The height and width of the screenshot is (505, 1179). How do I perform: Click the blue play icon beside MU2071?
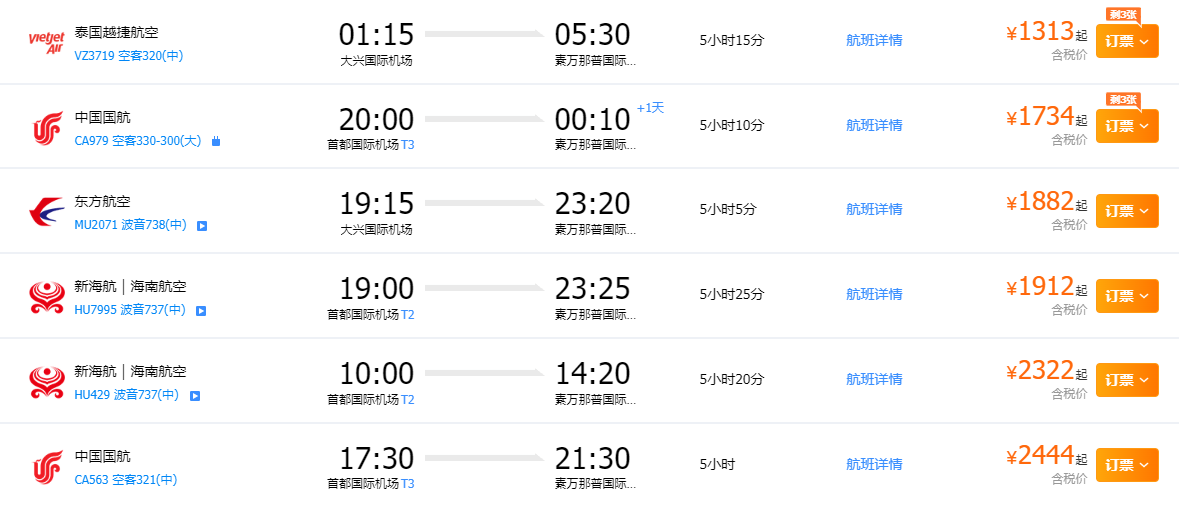click(201, 226)
